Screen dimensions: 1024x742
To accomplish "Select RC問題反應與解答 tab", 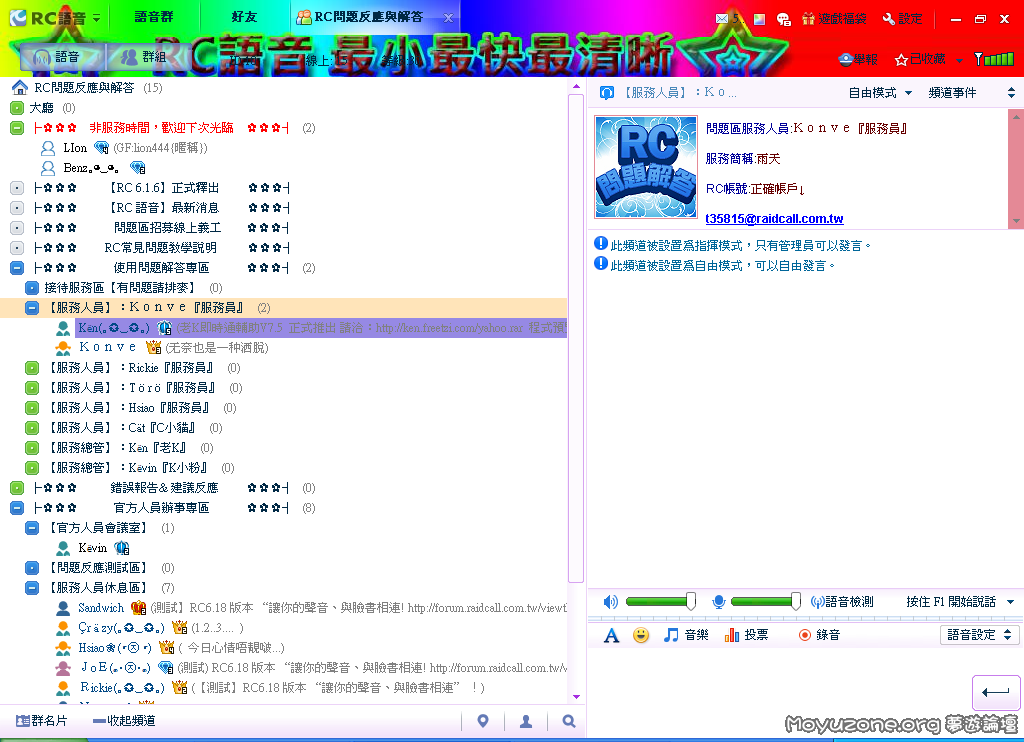I will coord(368,18).
